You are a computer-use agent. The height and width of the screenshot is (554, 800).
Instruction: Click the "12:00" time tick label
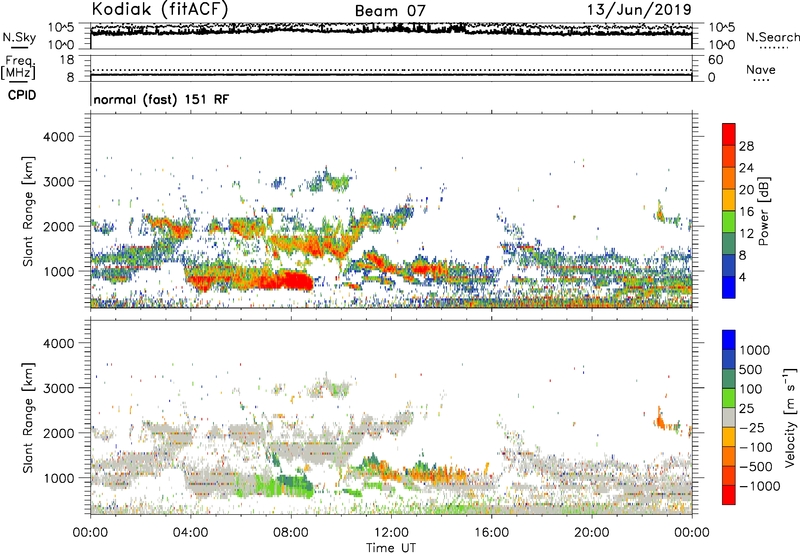click(391, 533)
